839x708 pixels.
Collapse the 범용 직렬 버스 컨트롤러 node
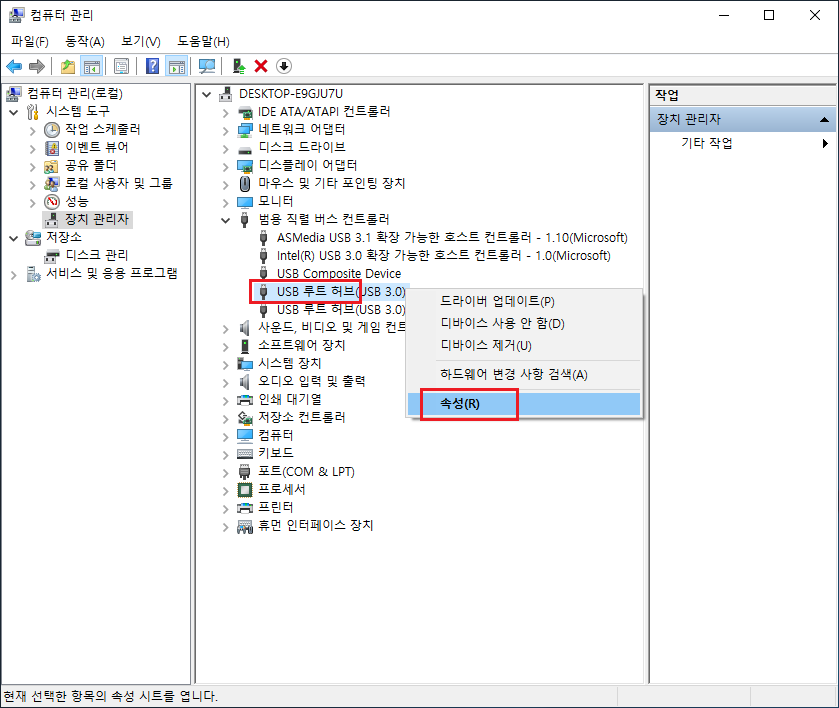coord(226,220)
